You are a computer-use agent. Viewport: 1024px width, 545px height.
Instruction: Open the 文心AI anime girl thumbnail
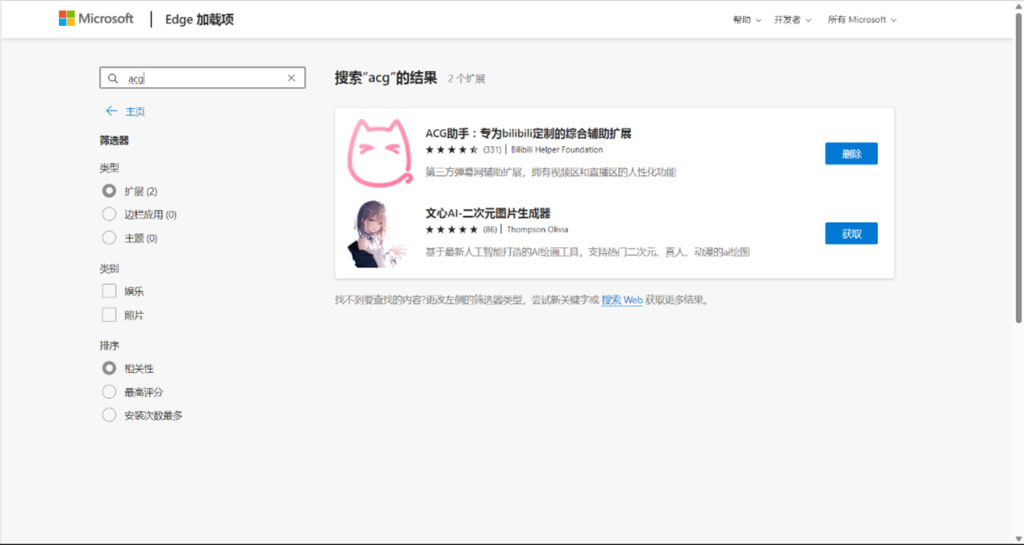(377, 234)
